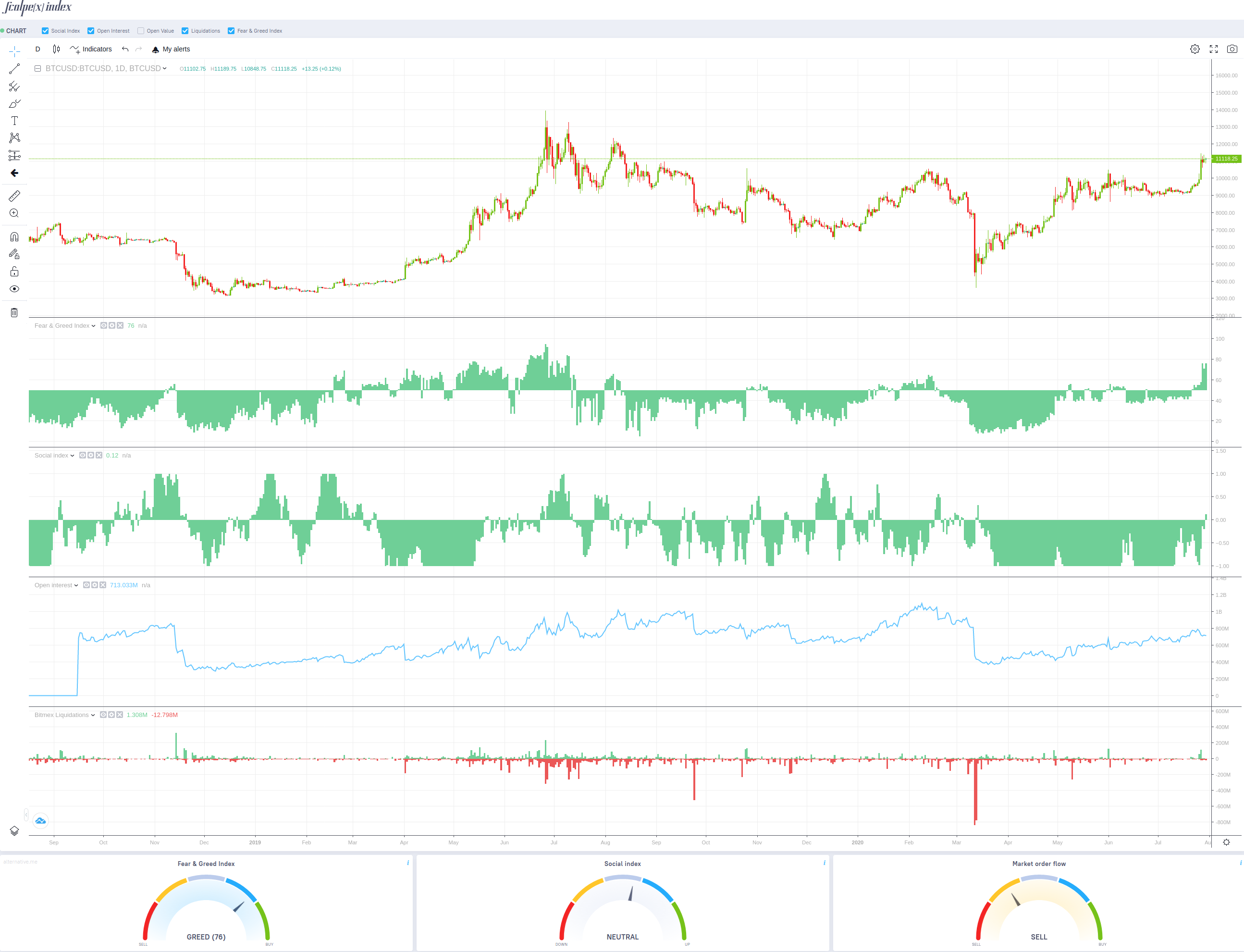Click the info link on Social index gauge
This screenshot has height=952, width=1244.
[824, 863]
